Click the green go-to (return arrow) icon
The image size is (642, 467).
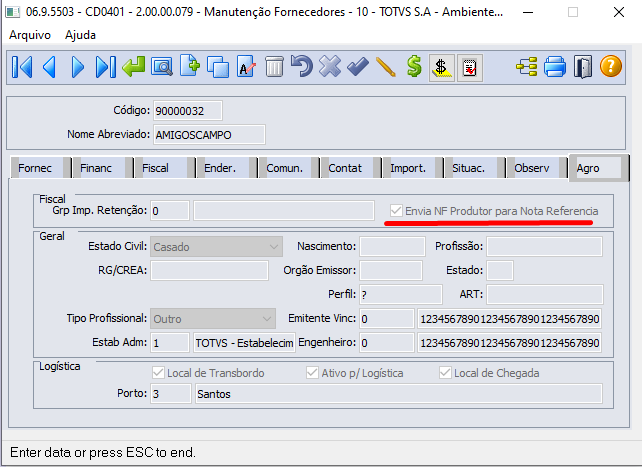(133, 67)
